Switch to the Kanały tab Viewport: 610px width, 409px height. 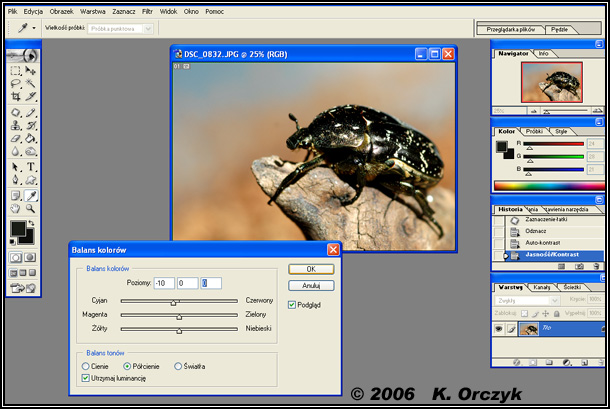(x=541, y=287)
